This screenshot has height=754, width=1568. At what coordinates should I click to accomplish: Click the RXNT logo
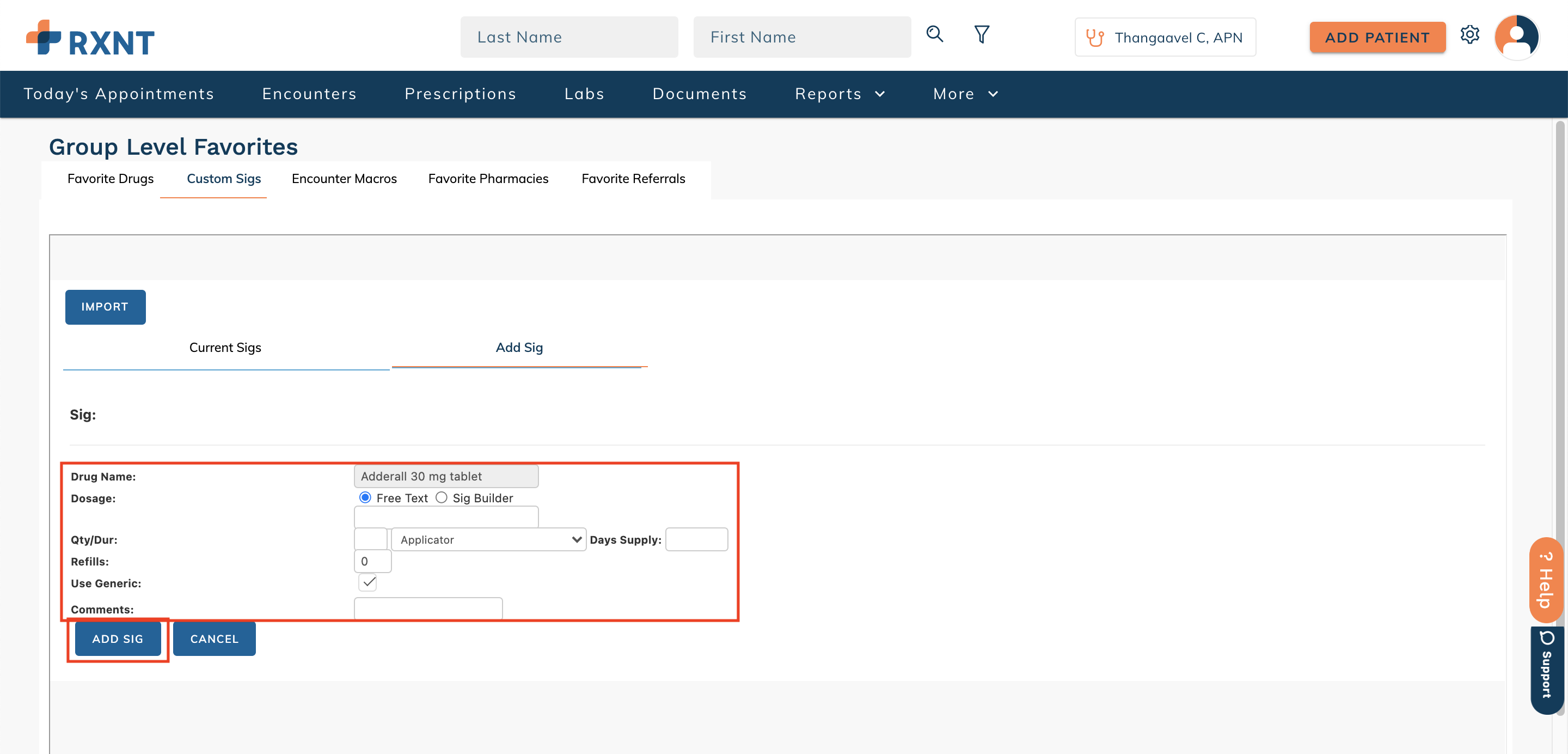pos(90,38)
